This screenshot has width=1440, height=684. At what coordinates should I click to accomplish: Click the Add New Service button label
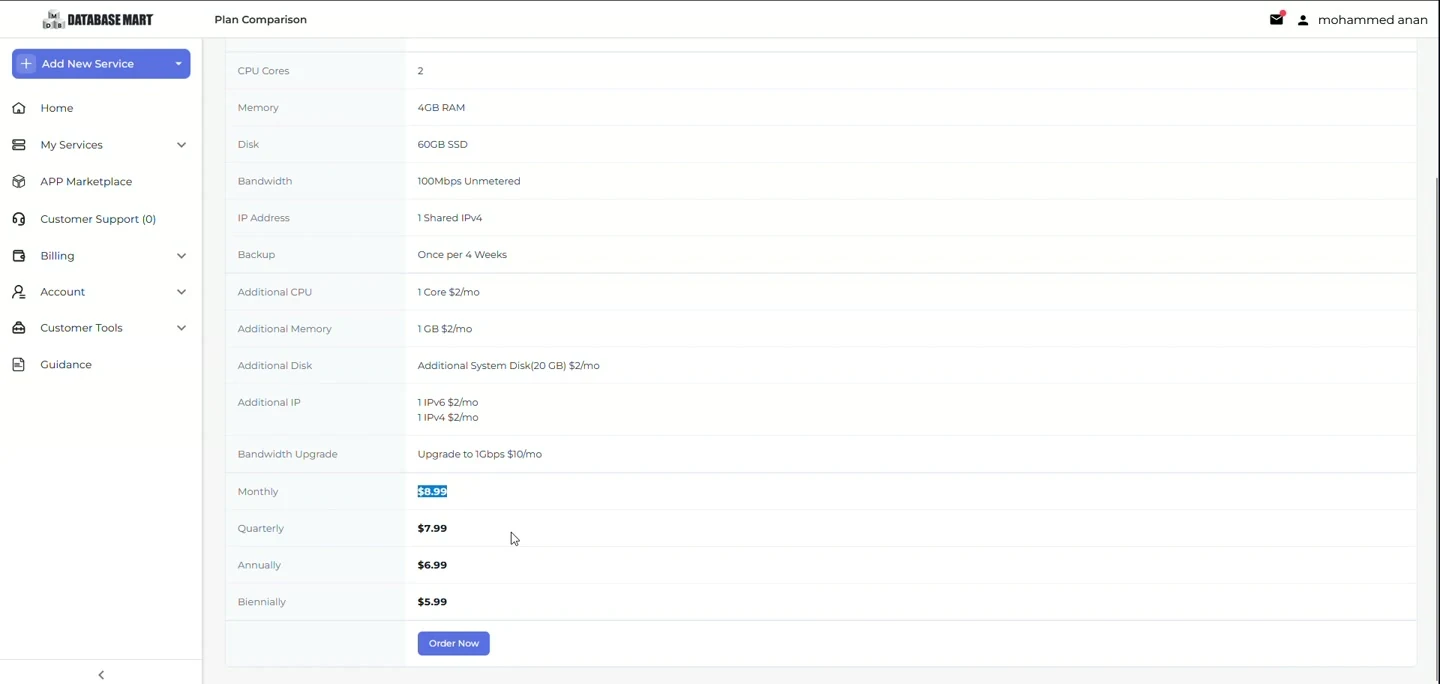(88, 64)
